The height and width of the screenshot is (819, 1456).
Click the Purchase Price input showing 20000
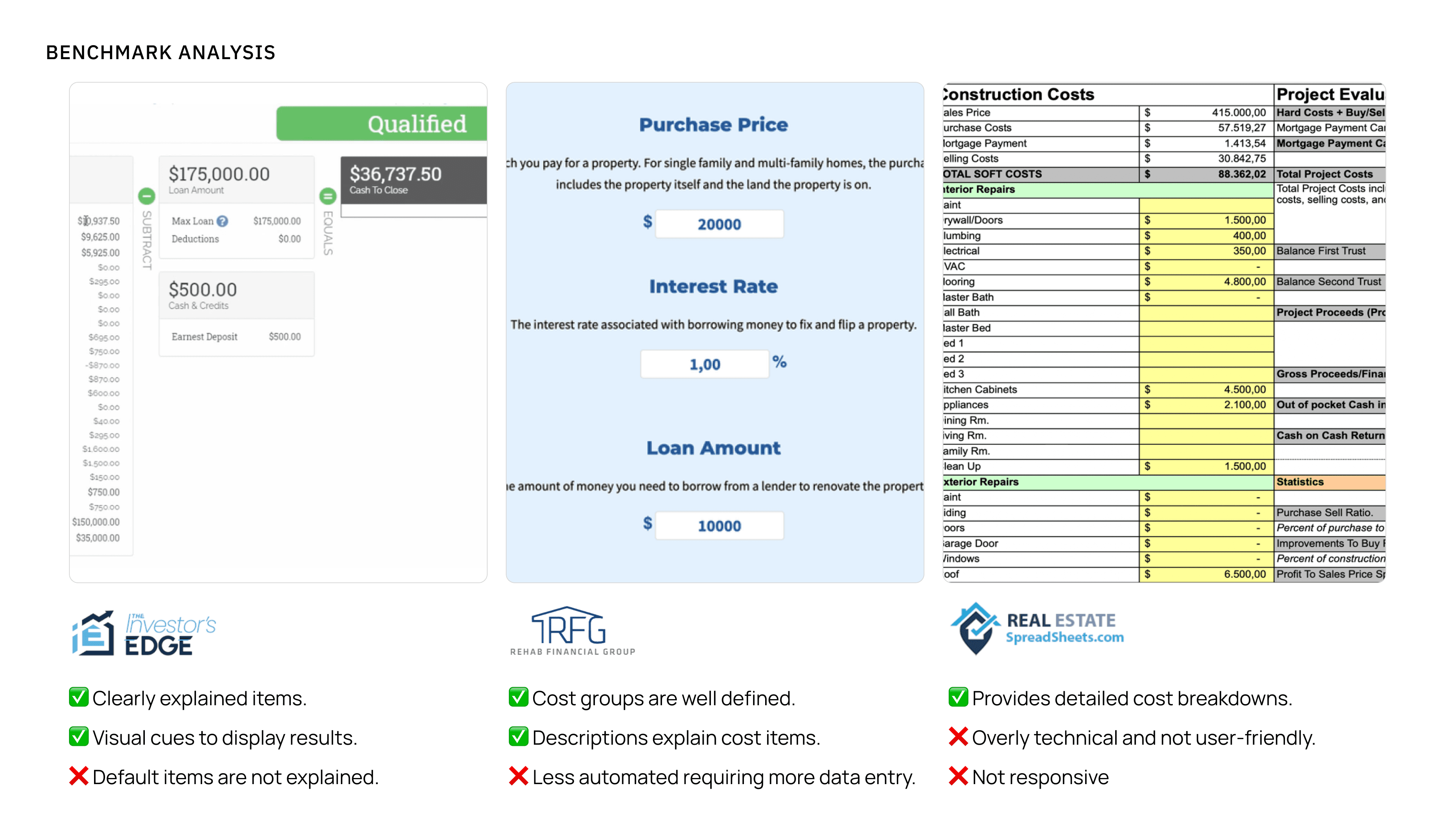719,224
